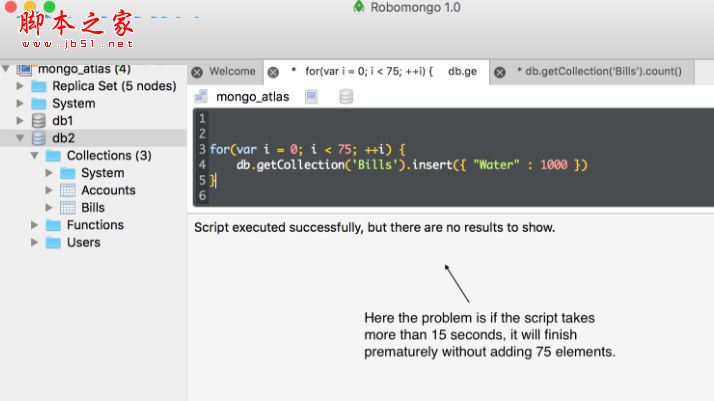Screen dimensions: 714x401
Task: Collapse the Collections (3) folder
Action: [x=35, y=155]
